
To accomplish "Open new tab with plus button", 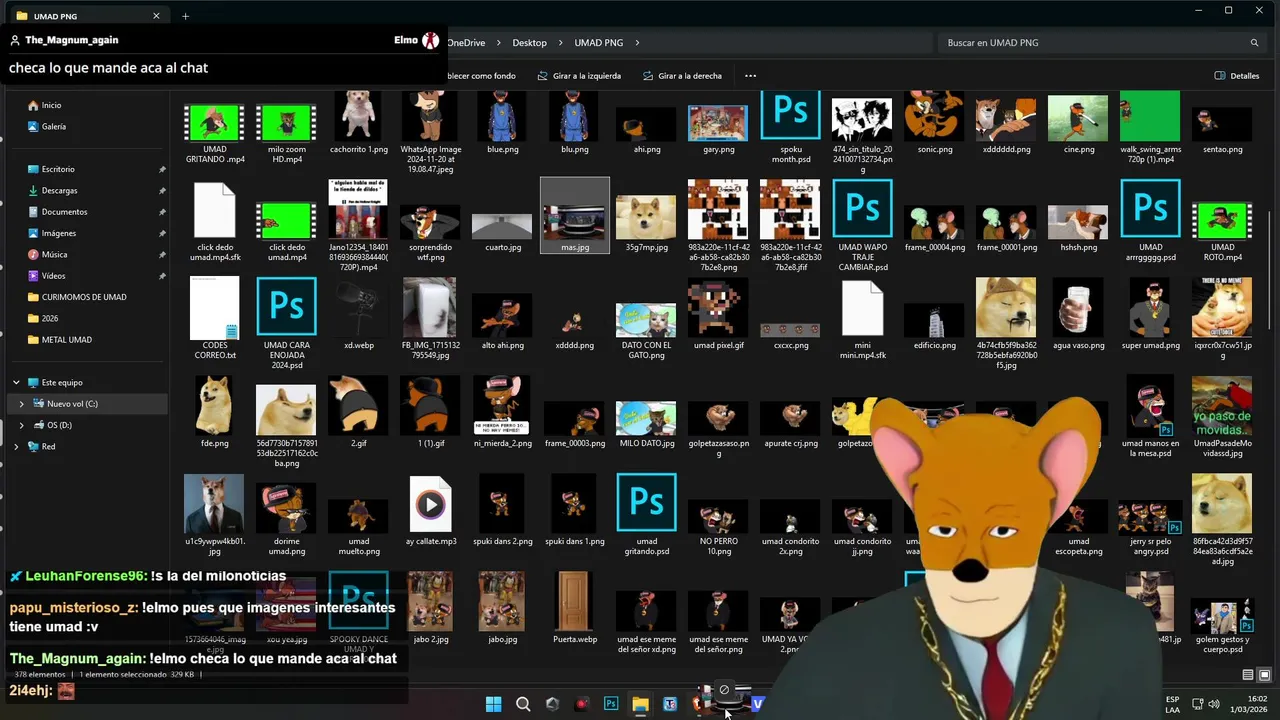I will pyautogui.click(x=185, y=16).
